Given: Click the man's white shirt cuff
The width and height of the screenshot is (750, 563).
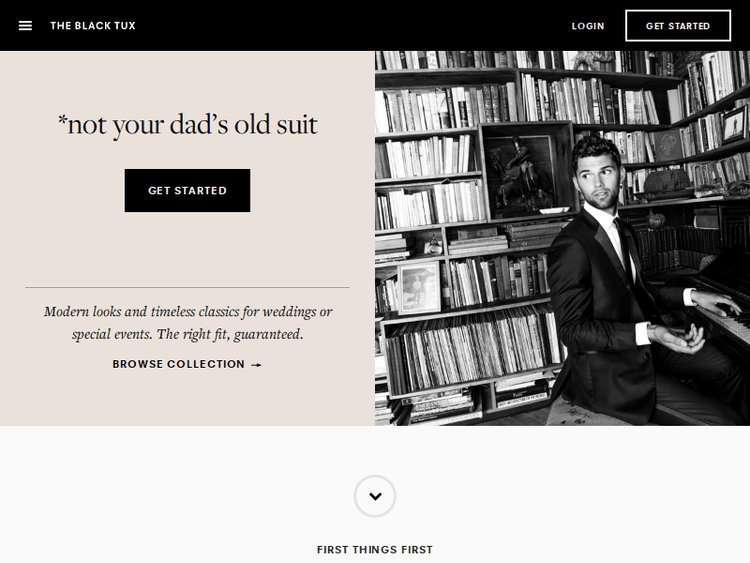Looking at the screenshot, I should [x=643, y=333].
